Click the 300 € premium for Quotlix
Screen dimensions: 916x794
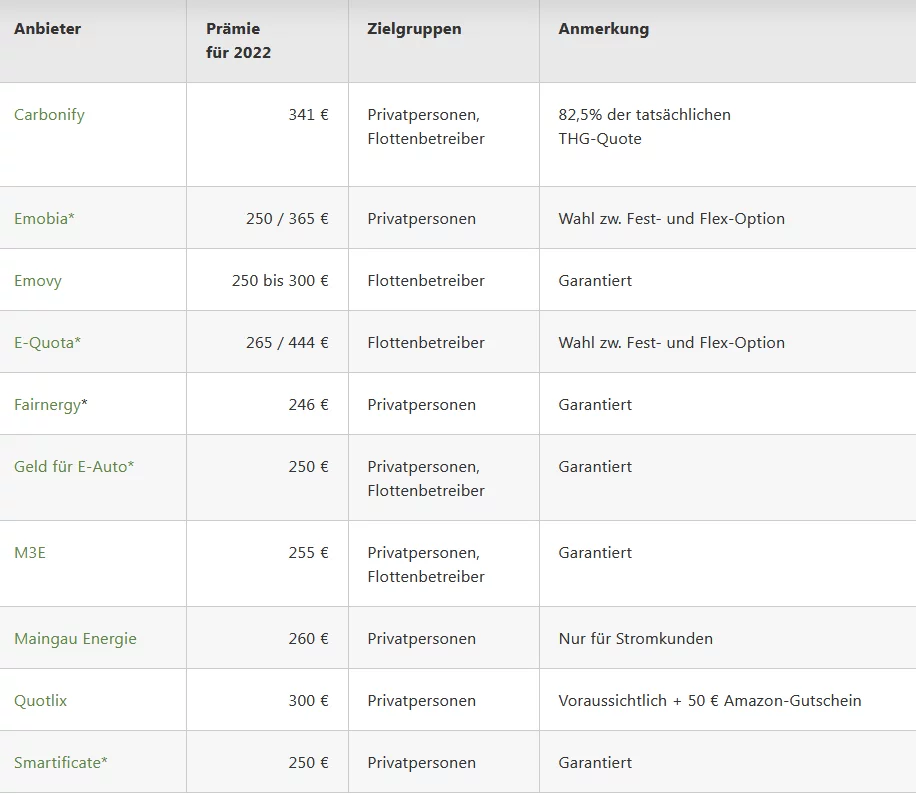(x=308, y=701)
